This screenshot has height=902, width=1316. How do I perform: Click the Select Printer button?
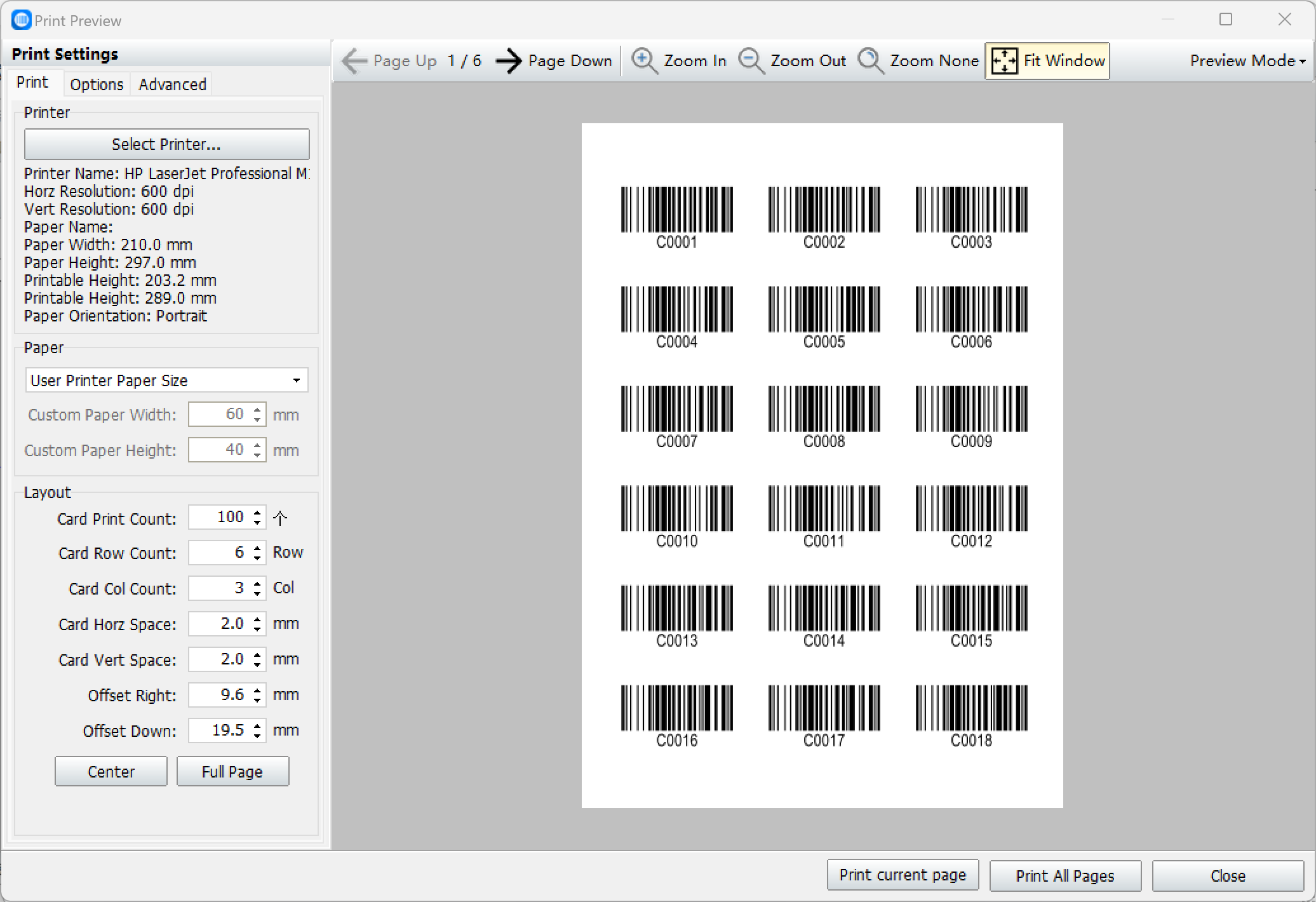click(166, 144)
